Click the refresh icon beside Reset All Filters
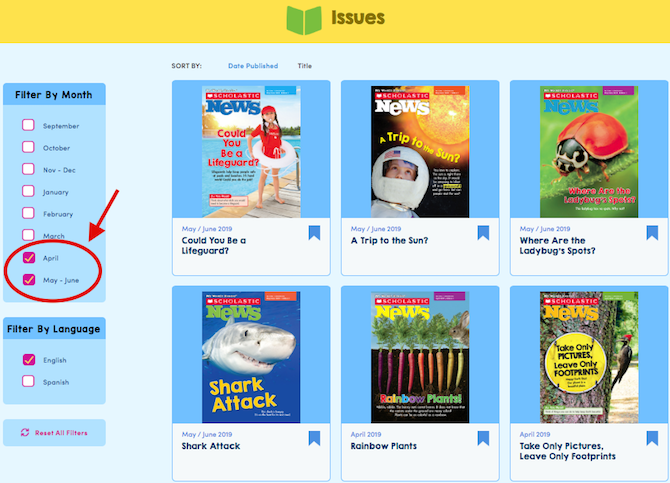This screenshot has height=483, width=670. [25, 433]
